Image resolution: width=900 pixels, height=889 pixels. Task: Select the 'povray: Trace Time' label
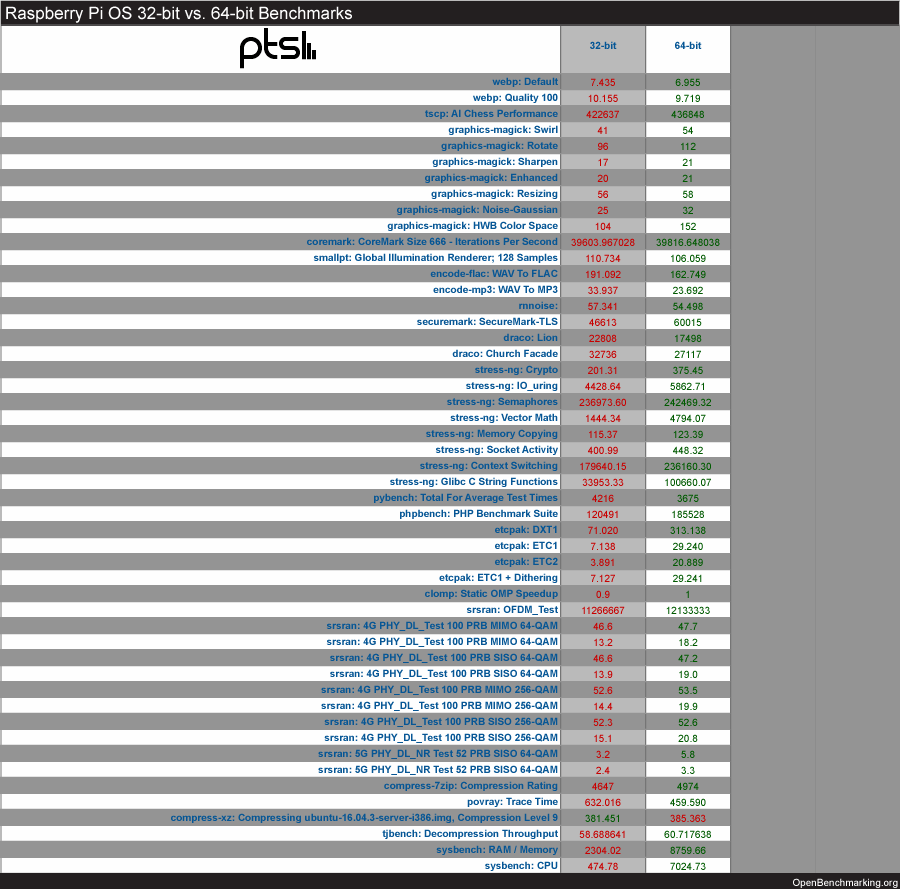(512, 802)
